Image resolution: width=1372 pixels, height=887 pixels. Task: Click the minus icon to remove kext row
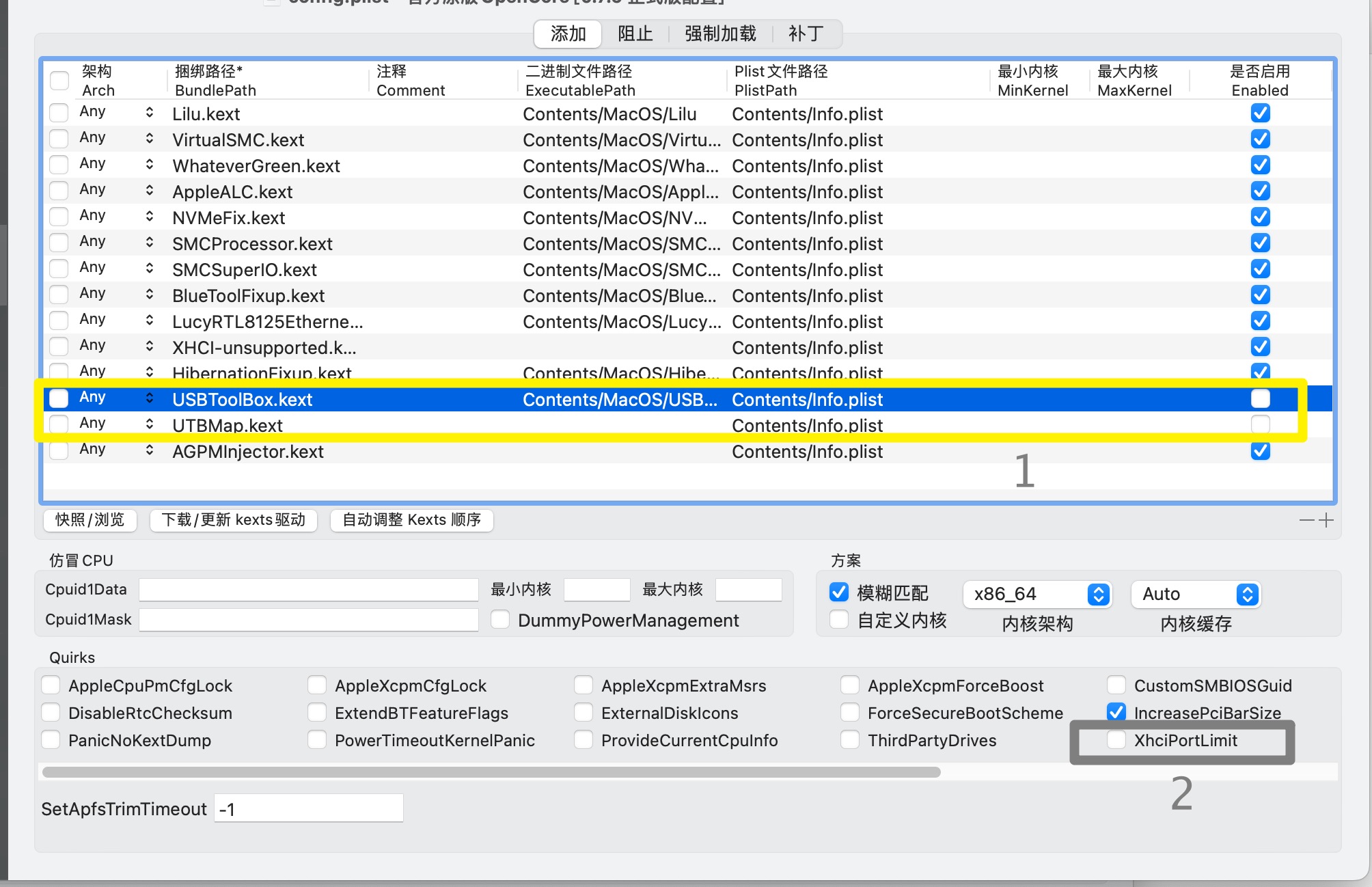(x=1306, y=521)
